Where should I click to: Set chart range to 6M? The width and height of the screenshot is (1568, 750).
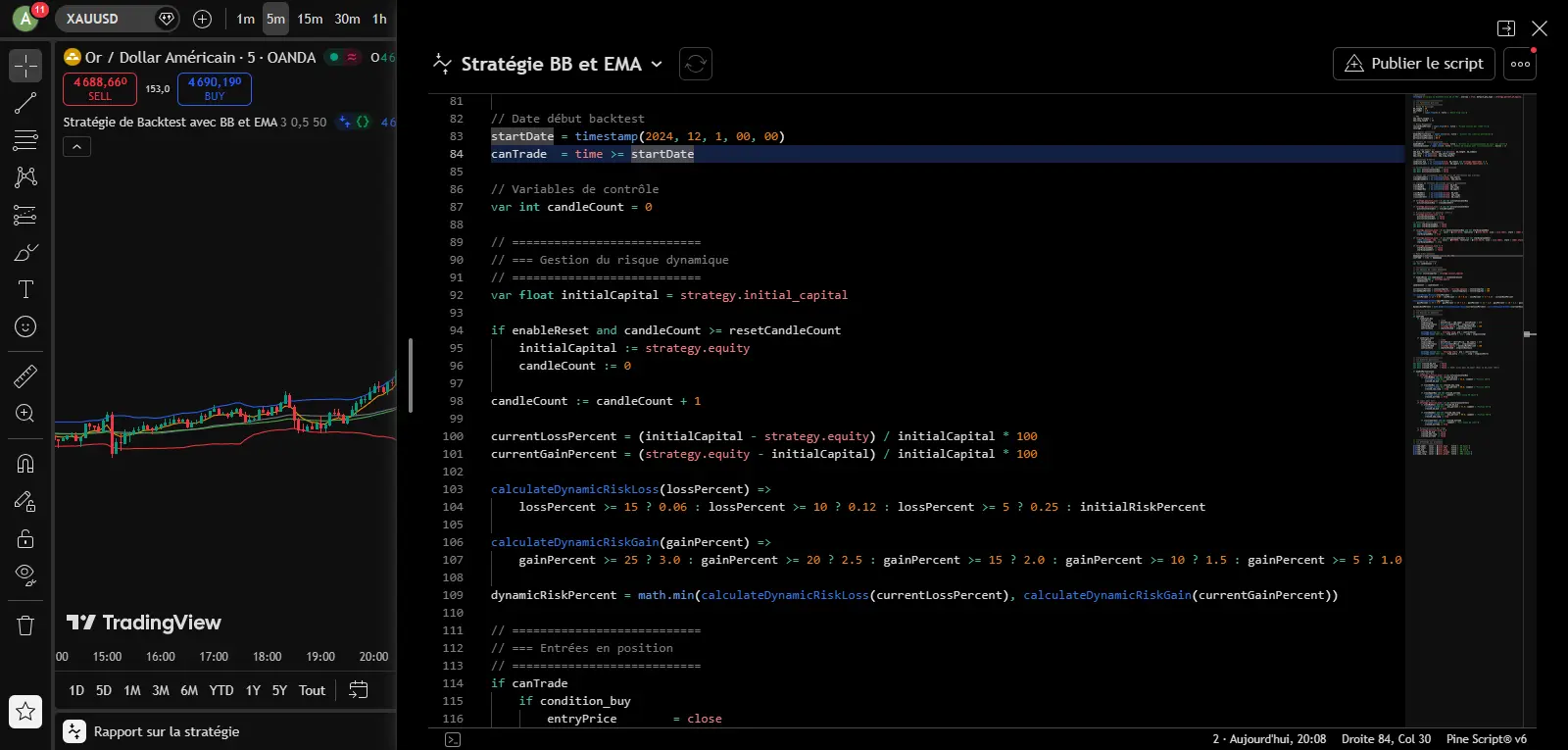point(189,690)
